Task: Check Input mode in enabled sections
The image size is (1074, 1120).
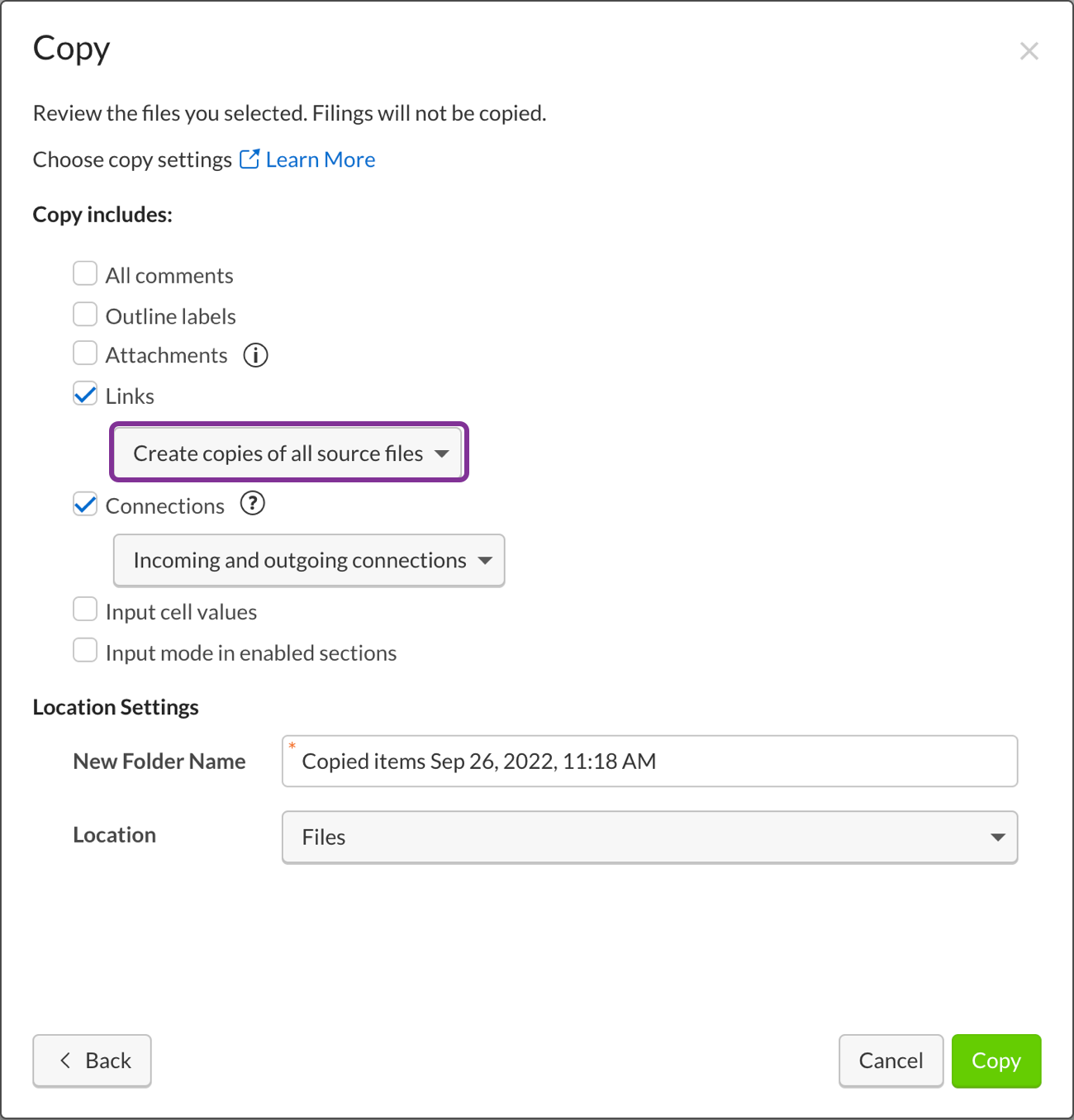Action: pyautogui.click(x=85, y=650)
